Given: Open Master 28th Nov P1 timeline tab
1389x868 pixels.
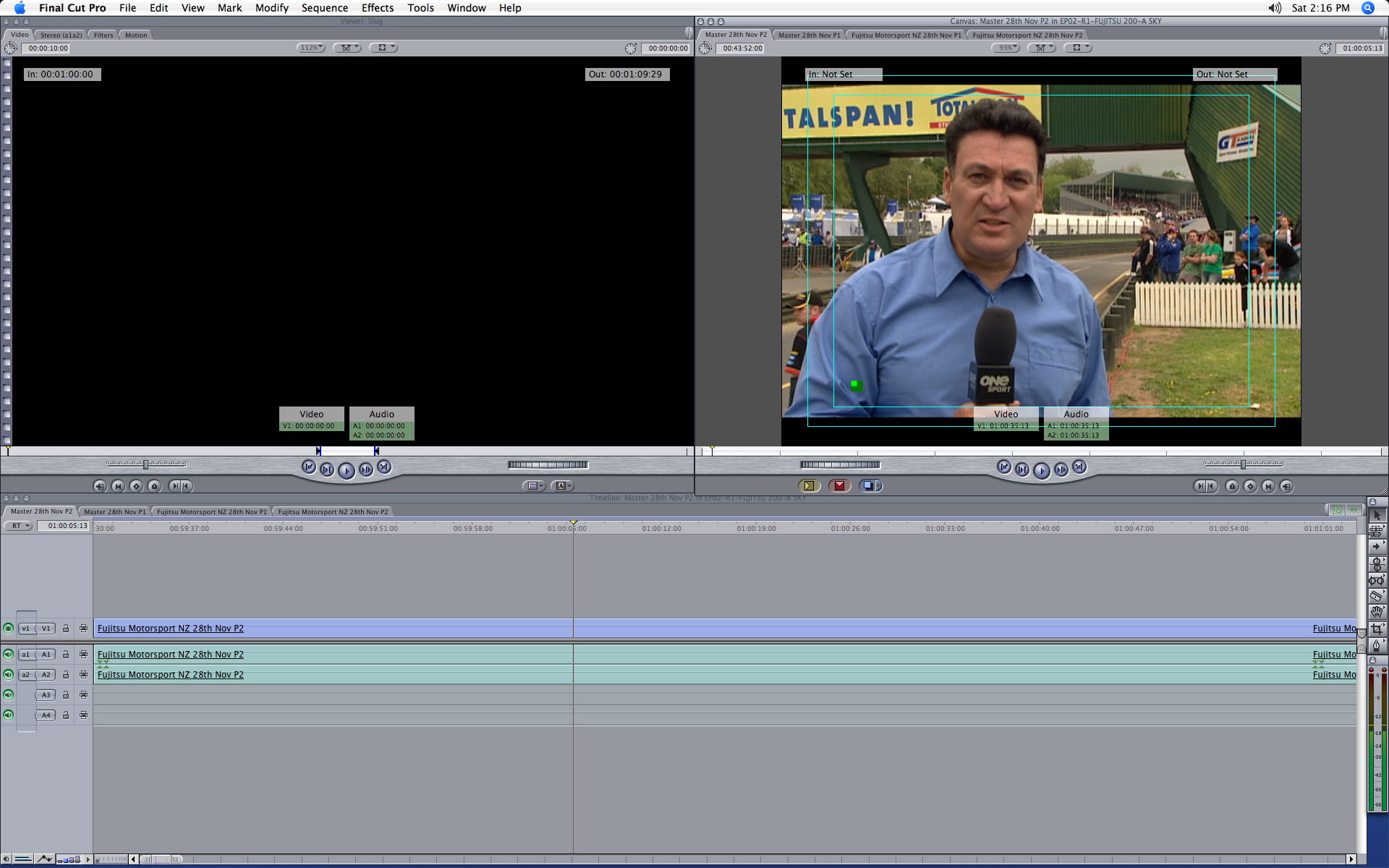Looking at the screenshot, I should click(115, 511).
